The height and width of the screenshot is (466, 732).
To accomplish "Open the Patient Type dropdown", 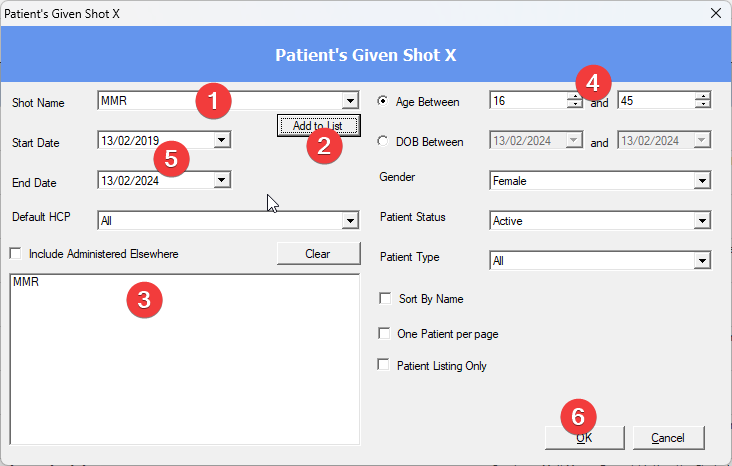I will (x=703, y=261).
